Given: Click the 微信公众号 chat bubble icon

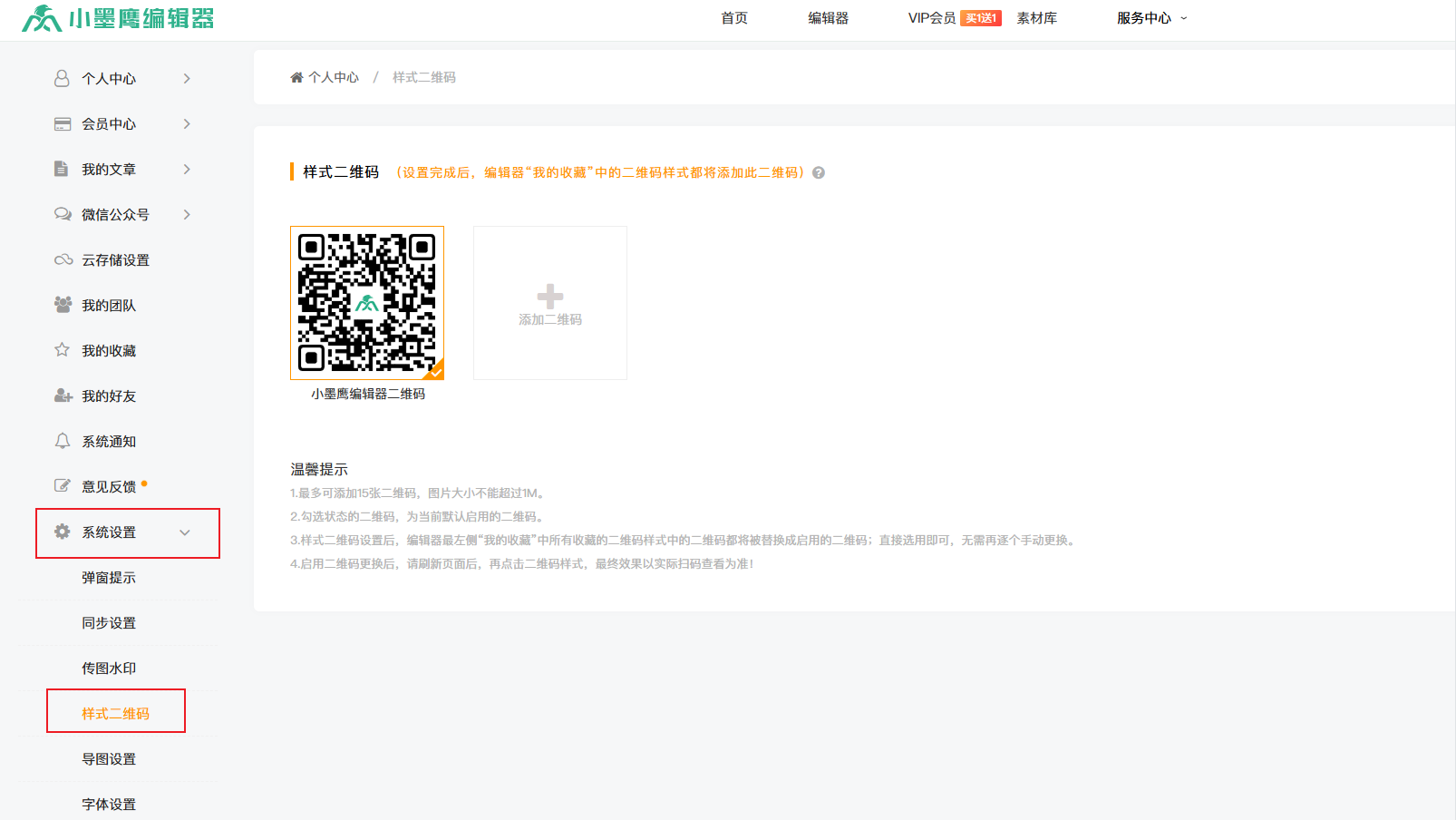Looking at the screenshot, I should point(63,214).
